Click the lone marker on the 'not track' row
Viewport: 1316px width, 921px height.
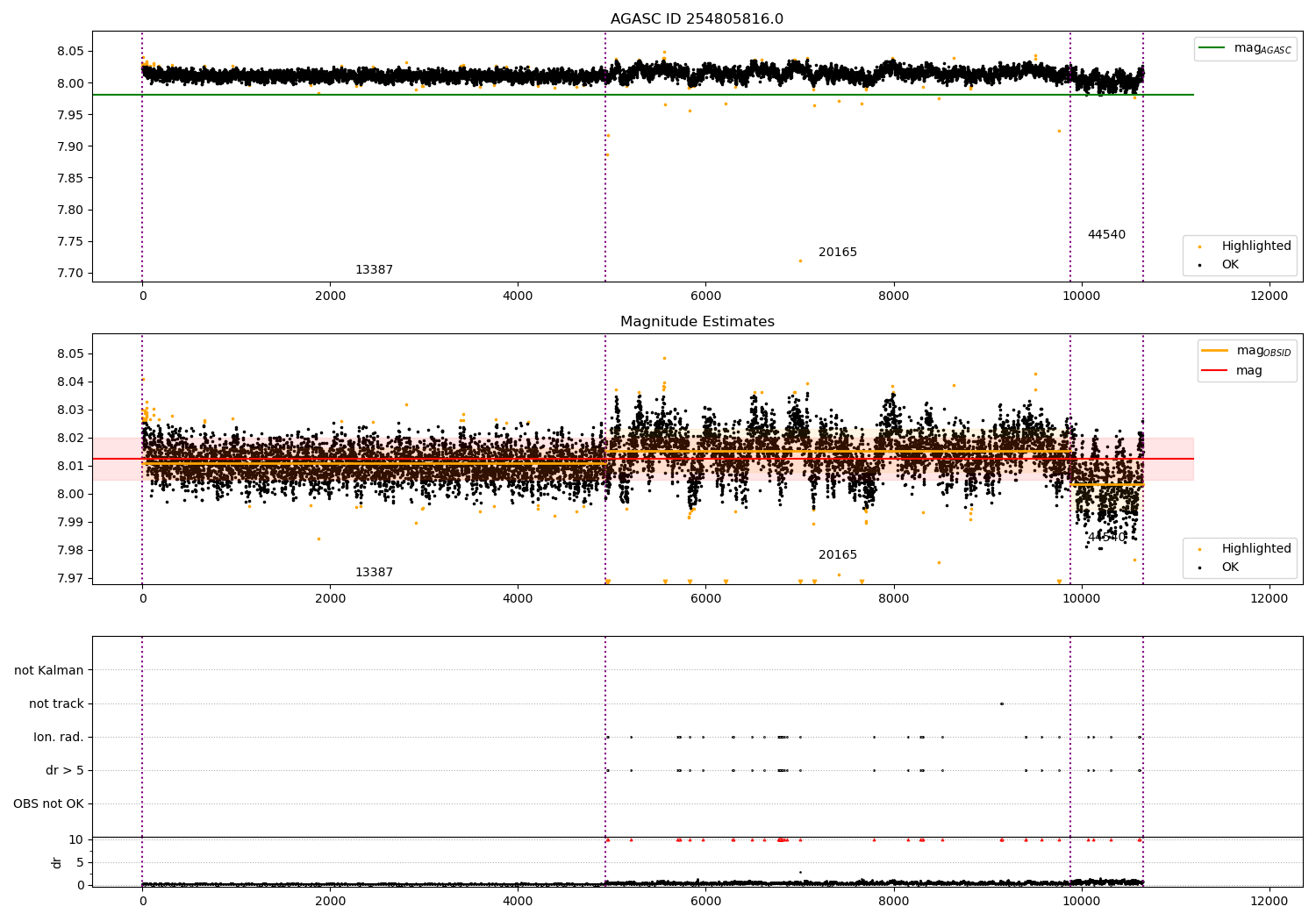point(1002,703)
